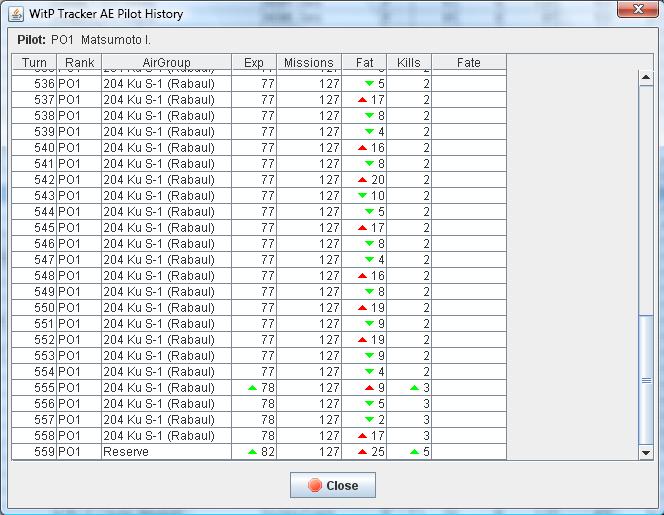Select Exp value '82' in turn 559
This screenshot has width=664, height=515.
pos(268,451)
